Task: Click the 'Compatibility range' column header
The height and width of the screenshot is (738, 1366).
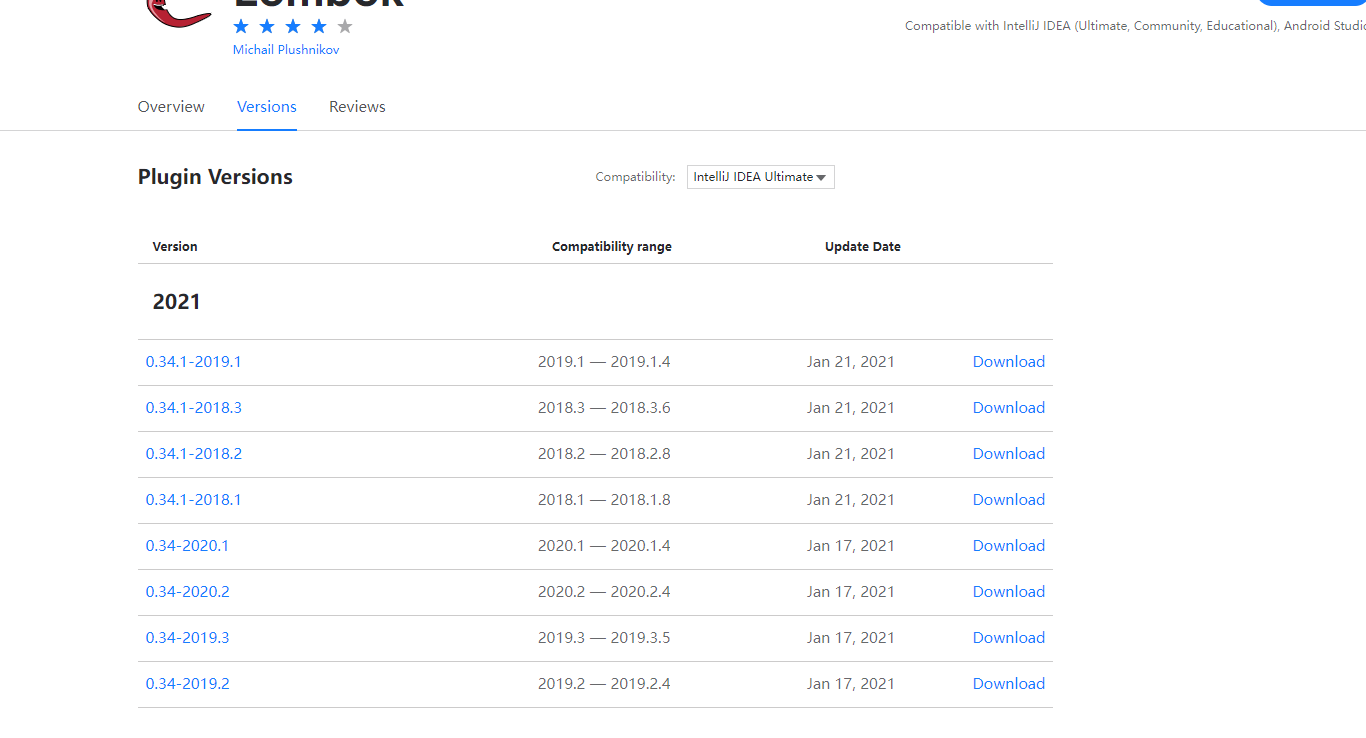Action: (x=612, y=247)
